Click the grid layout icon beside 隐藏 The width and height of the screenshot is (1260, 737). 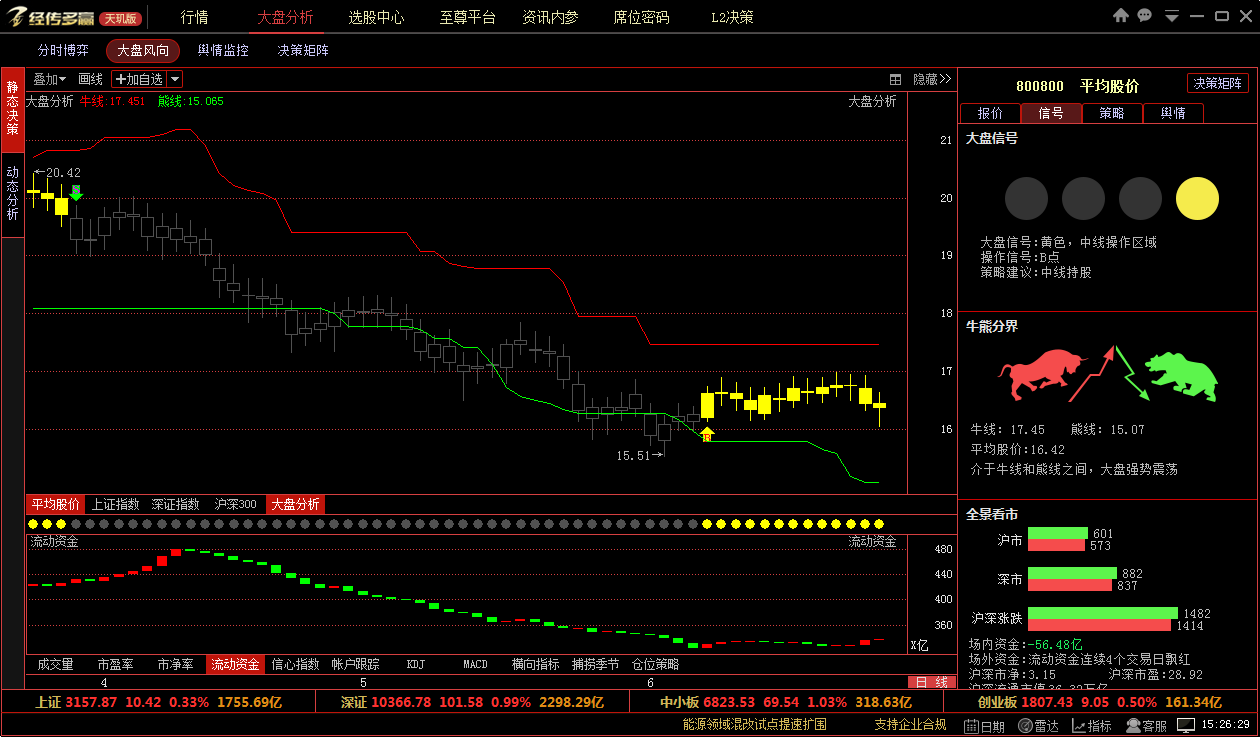896,79
